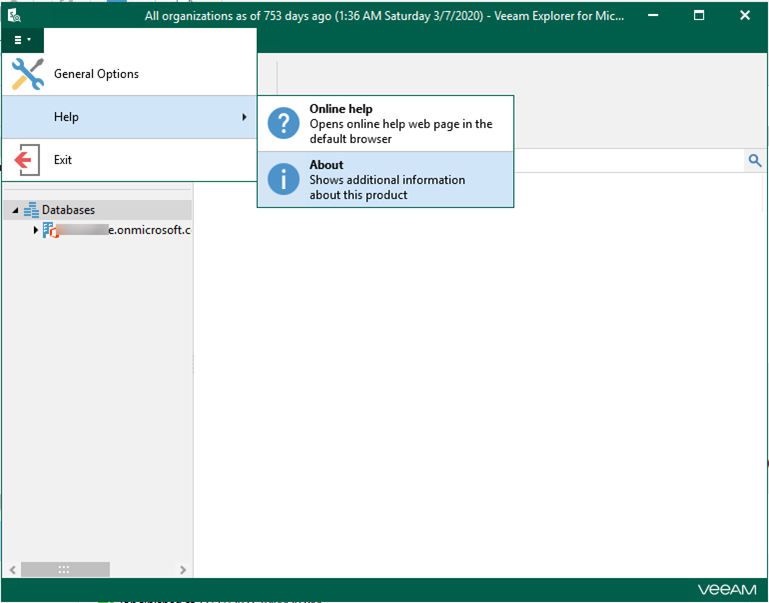Click the magnifier search icon
This screenshot has height=603, width=769.
click(x=755, y=160)
